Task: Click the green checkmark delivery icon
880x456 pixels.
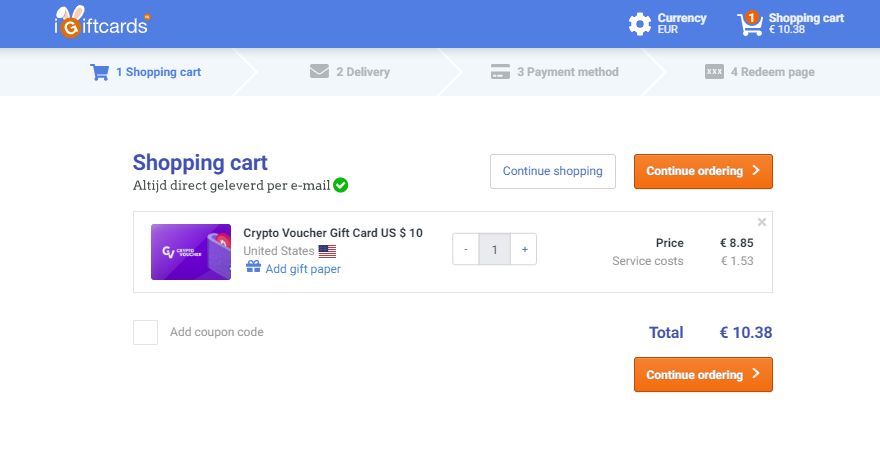Action: click(341, 185)
